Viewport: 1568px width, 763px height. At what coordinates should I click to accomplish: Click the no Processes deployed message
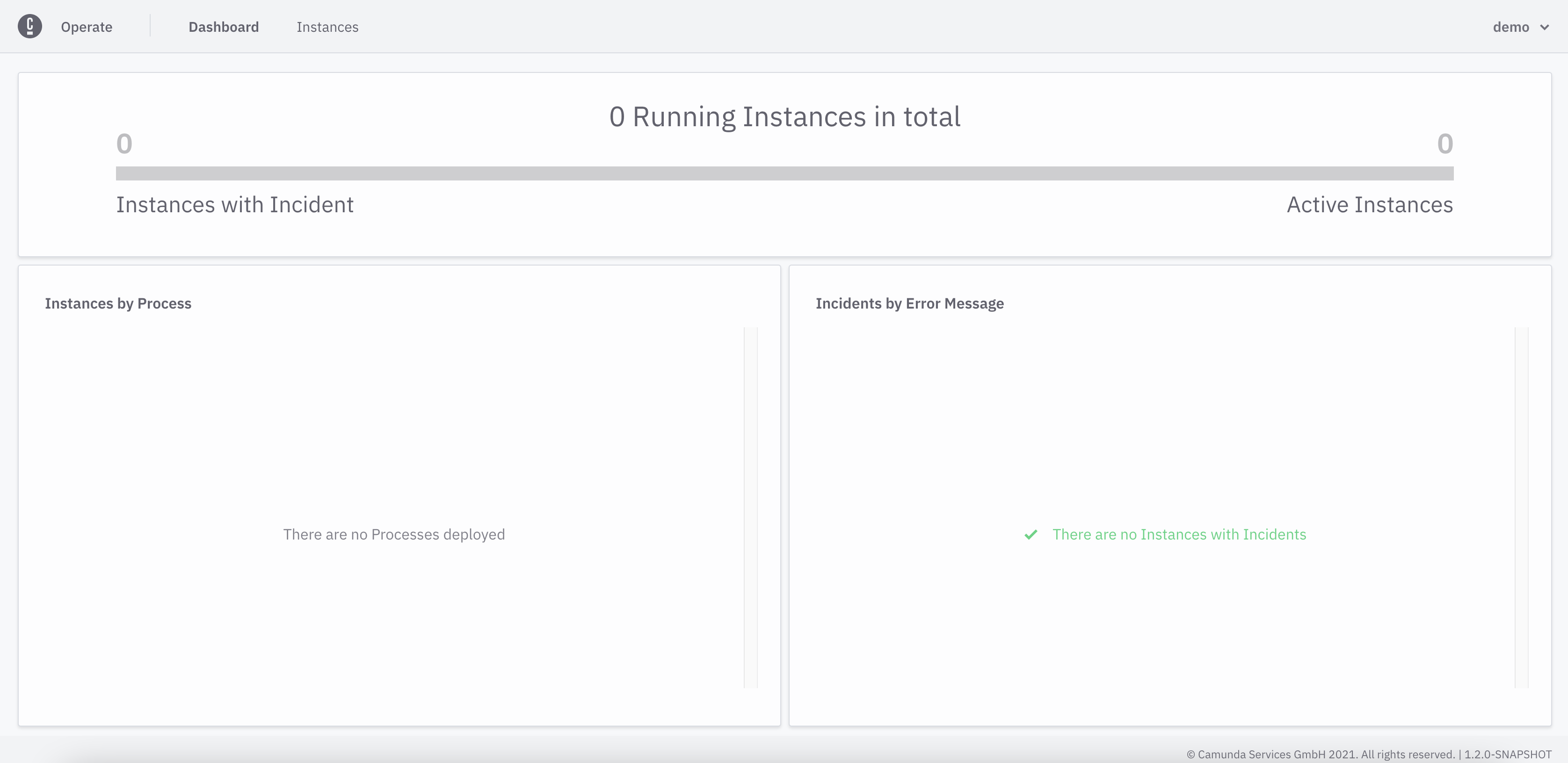point(394,535)
